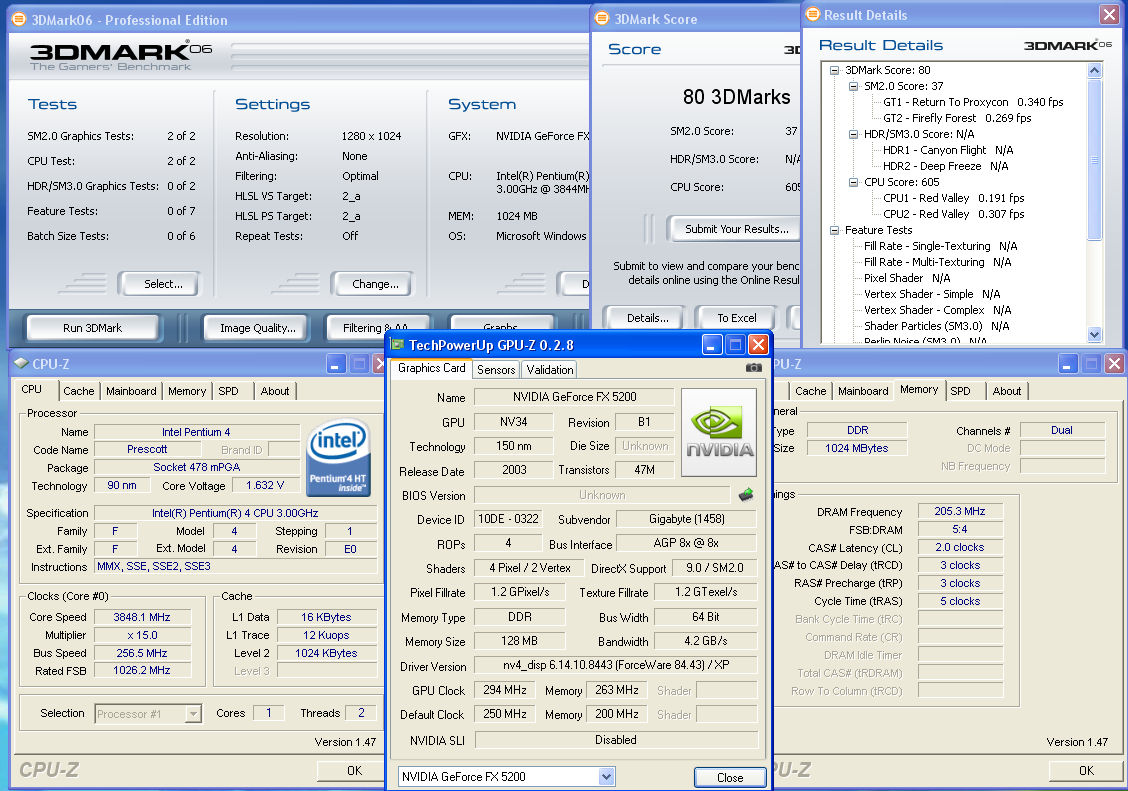Click the Core Speed value 3848.1 MHz
Viewport: 1128px width, 791px height.
142,617
